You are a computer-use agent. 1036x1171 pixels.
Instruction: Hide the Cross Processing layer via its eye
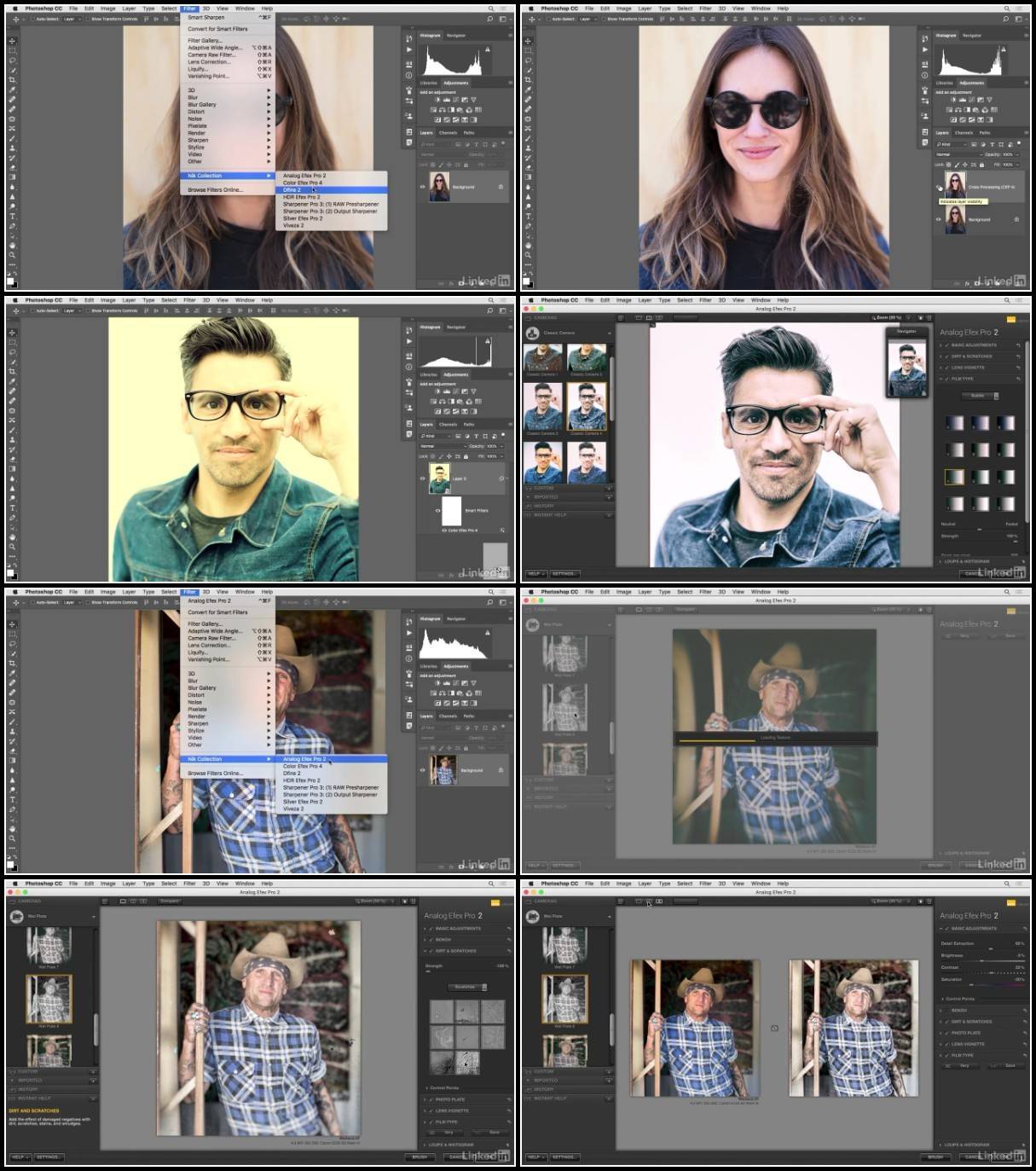[939, 187]
